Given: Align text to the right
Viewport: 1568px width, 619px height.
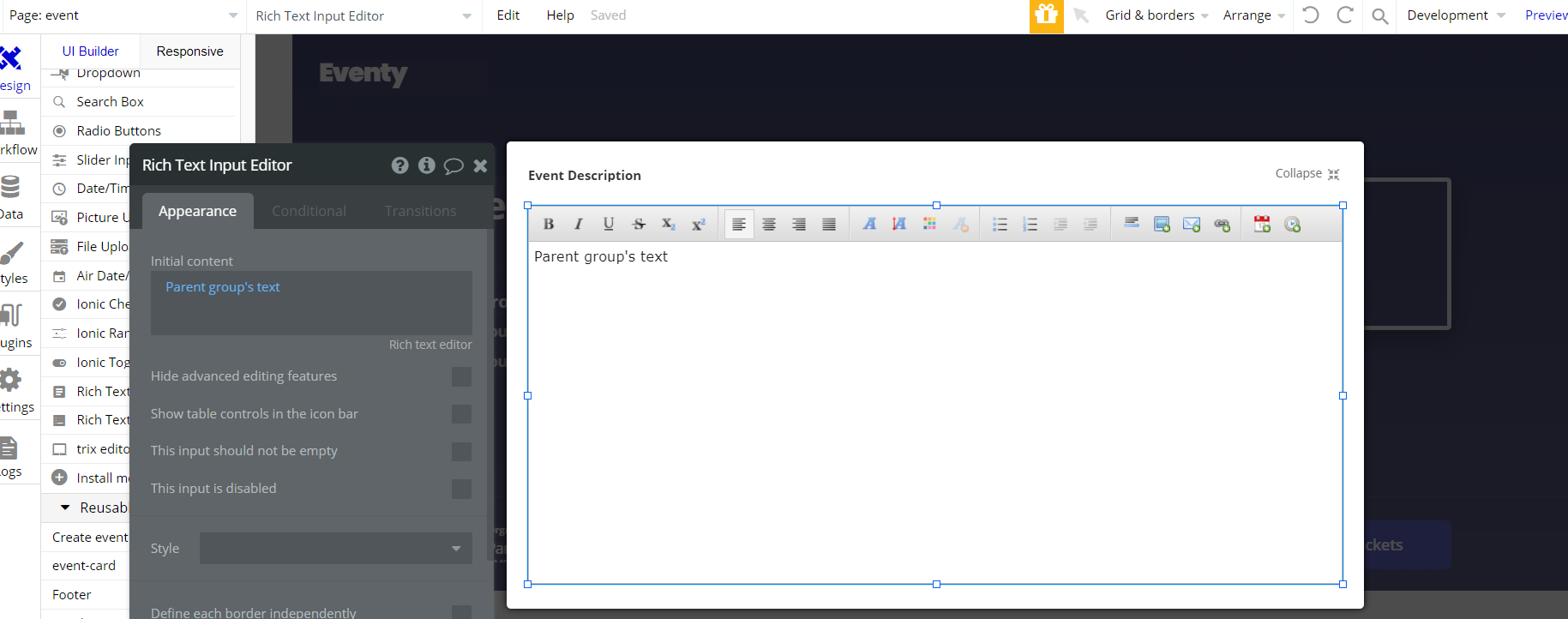Looking at the screenshot, I should pyautogui.click(x=799, y=225).
